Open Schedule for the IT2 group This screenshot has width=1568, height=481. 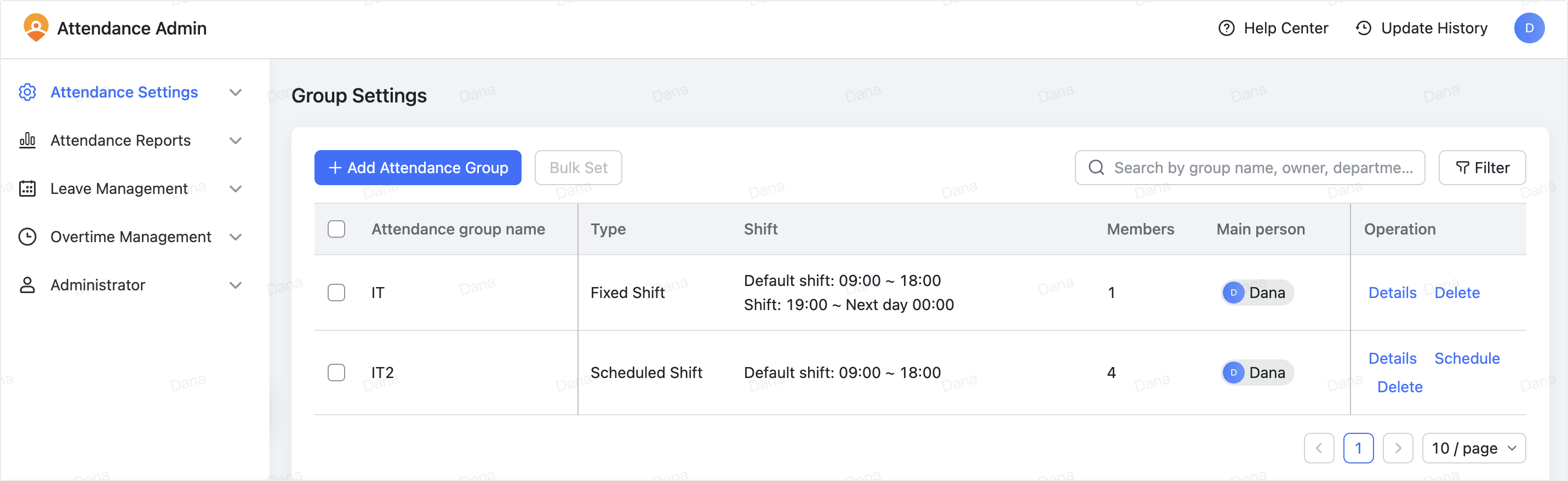[x=1468, y=358]
